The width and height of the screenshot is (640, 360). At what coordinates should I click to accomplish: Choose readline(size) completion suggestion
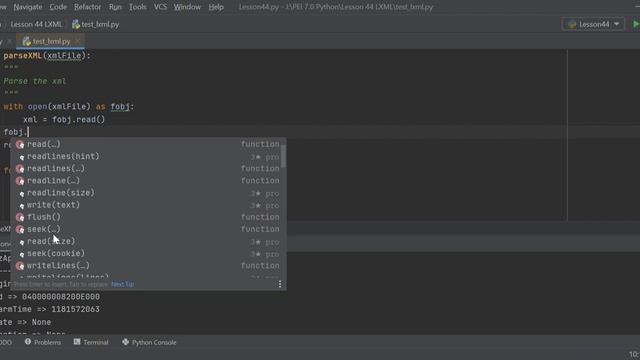[148, 193]
